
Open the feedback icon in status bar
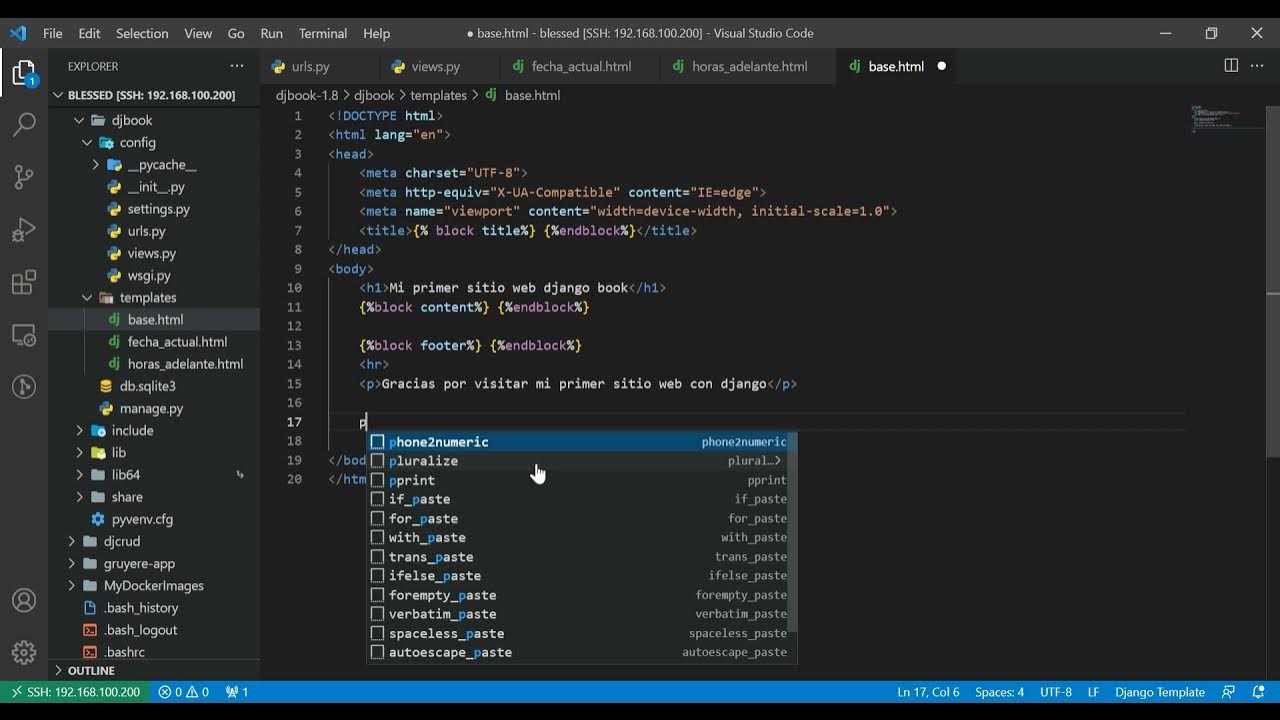coord(1229,692)
